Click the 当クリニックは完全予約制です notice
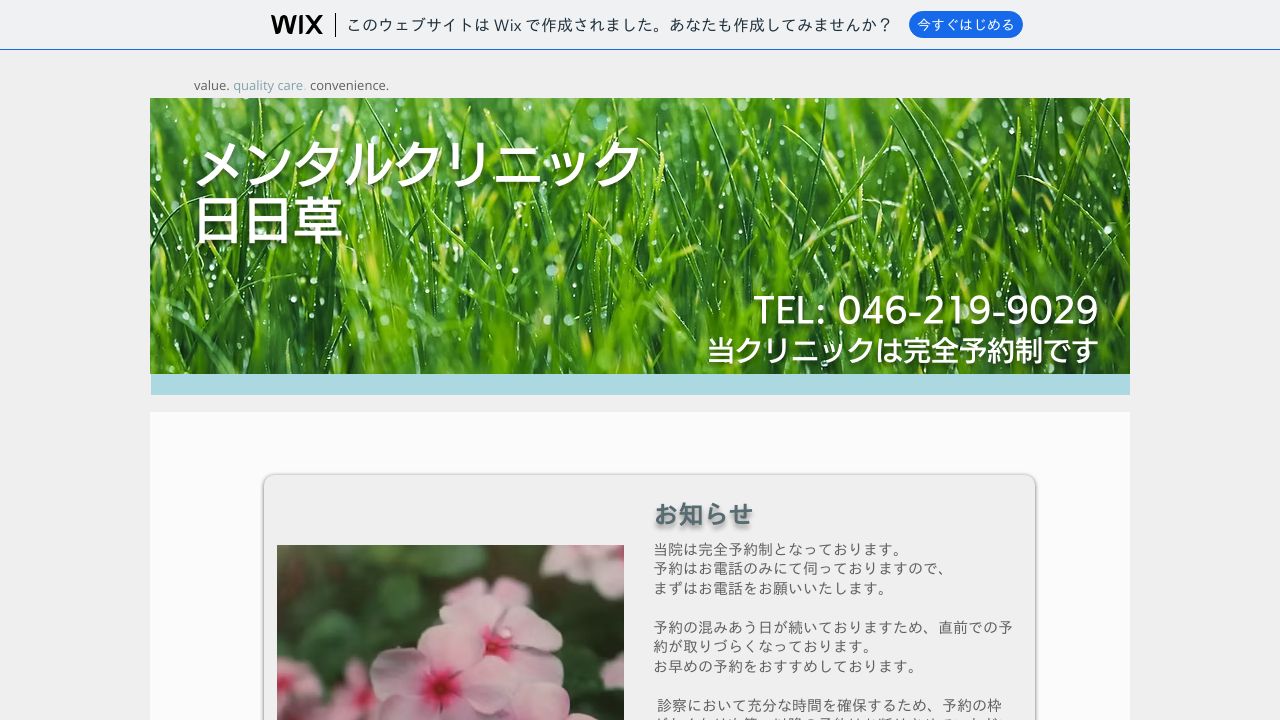Viewport: 1280px width, 720px height. click(902, 351)
